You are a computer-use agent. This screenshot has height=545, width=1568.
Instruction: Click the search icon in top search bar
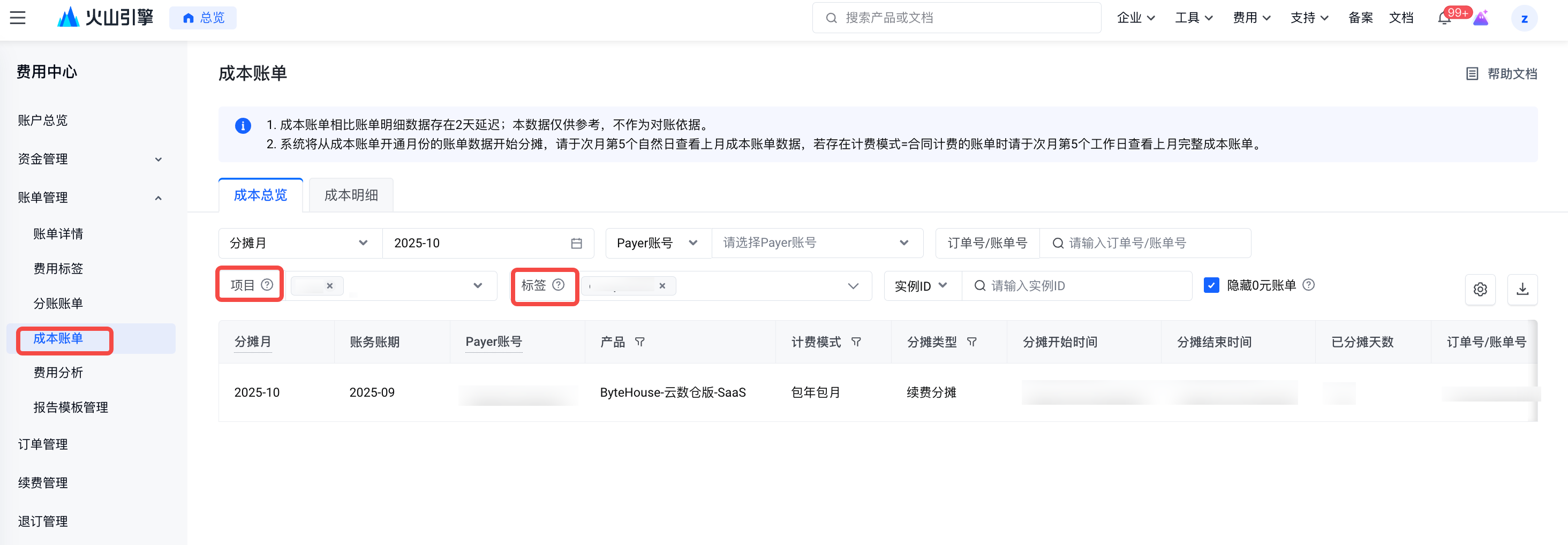[831, 18]
